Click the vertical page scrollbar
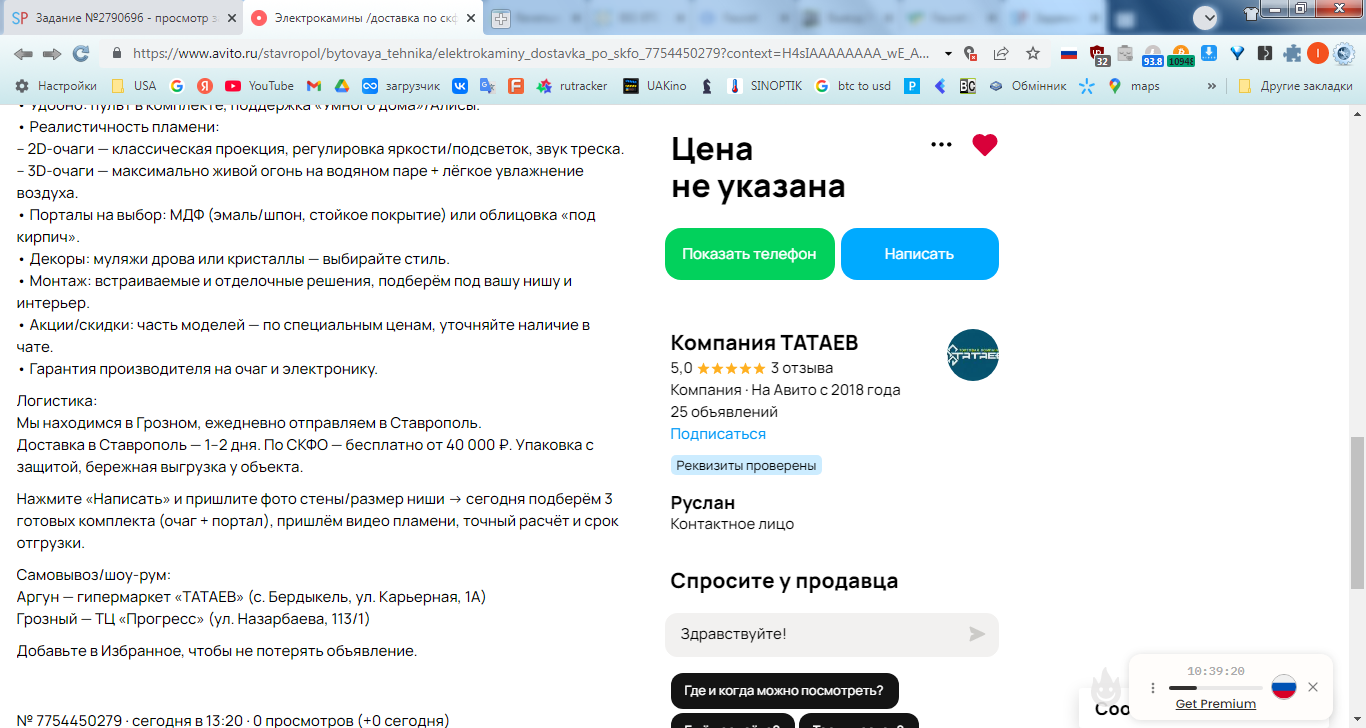1366x728 pixels. pos(1357,513)
